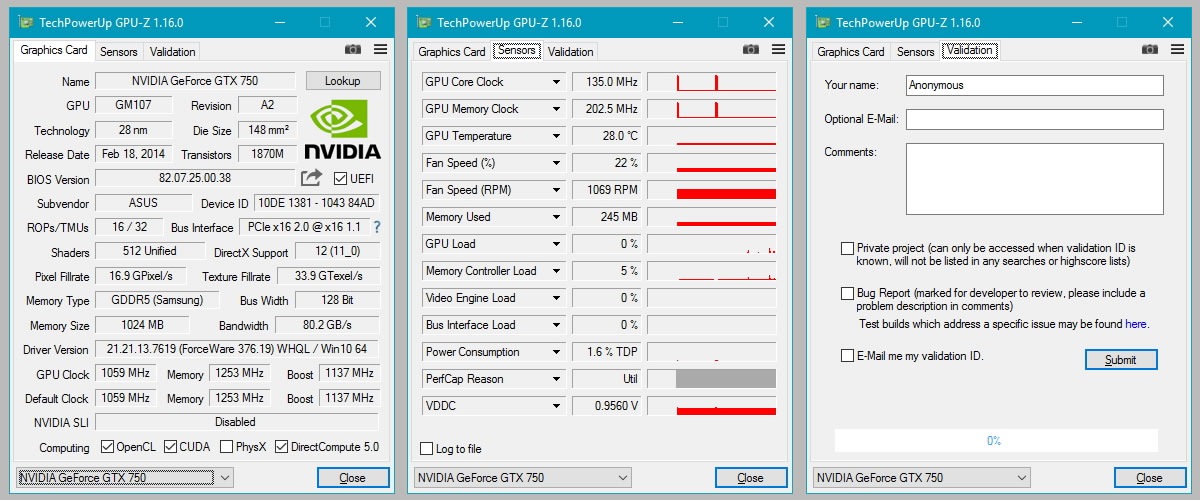The image size is (1200, 500).
Task: Open GPU Load sensor dropdown
Action: (557, 244)
